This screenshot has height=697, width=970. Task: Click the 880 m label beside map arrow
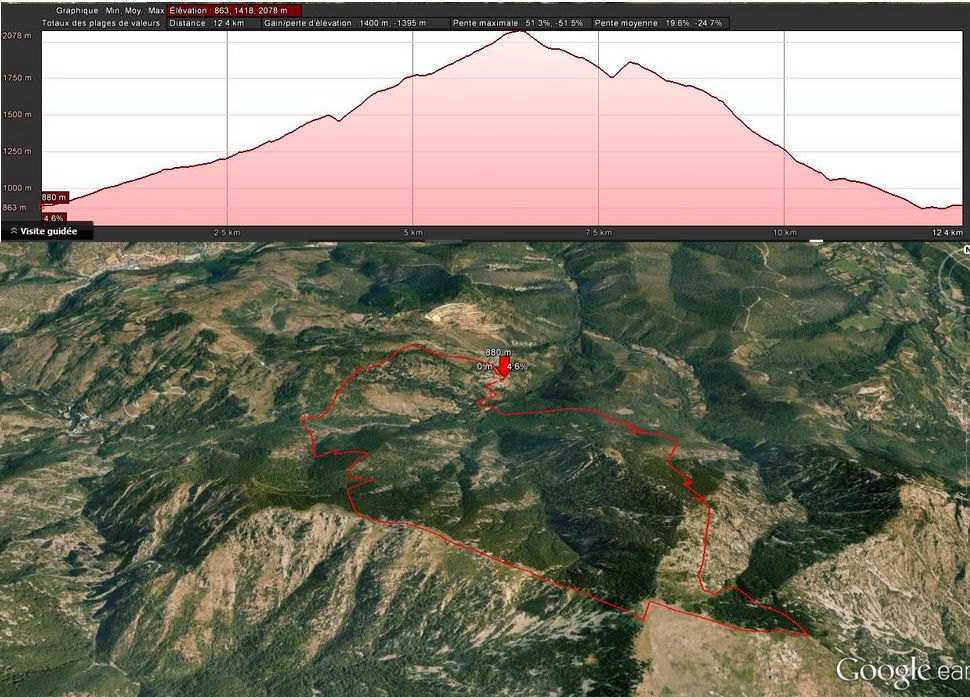[x=497, y=353]
